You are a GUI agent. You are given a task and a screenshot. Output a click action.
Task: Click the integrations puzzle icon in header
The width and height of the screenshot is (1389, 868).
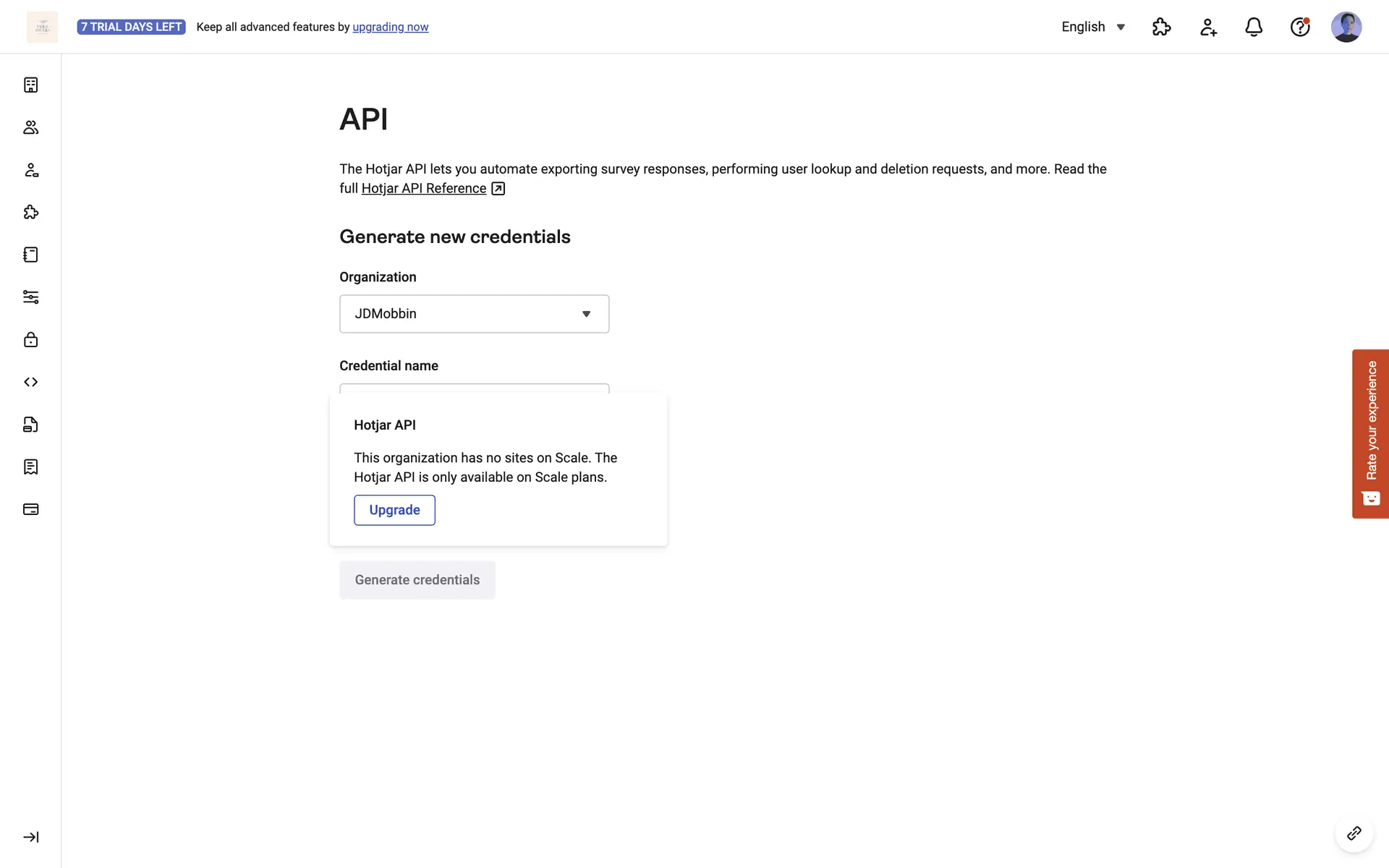point(1161,27)
